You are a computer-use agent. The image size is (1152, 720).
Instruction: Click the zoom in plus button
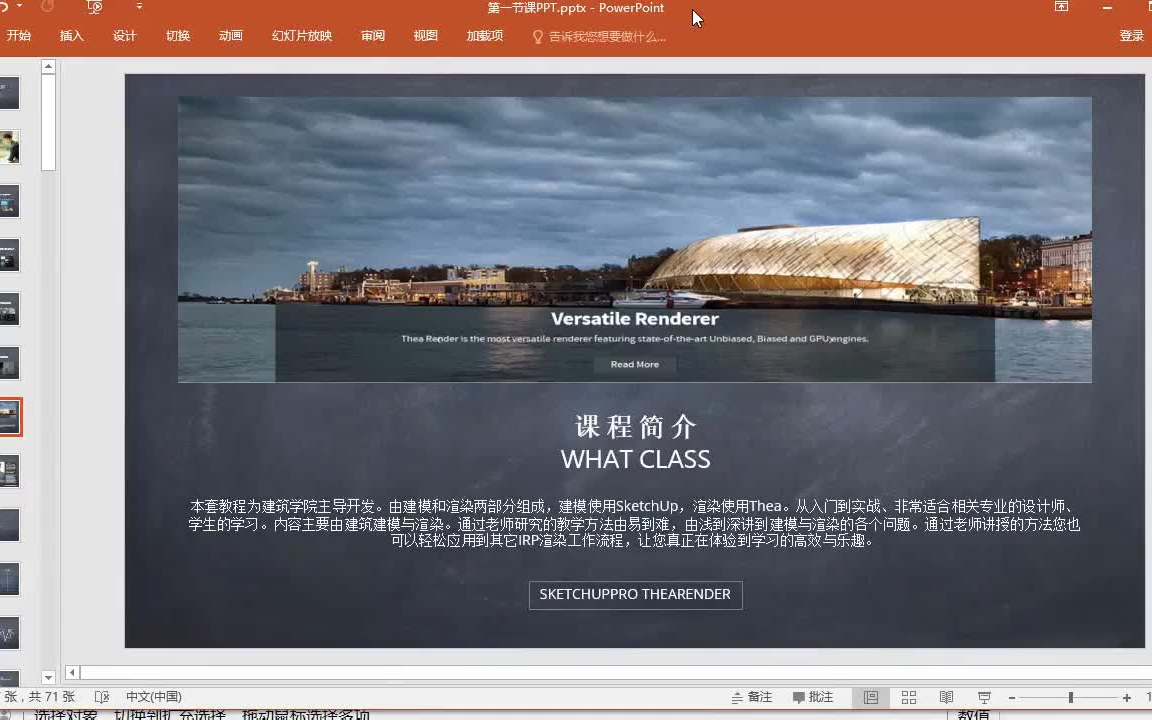tap(1127, 696)
